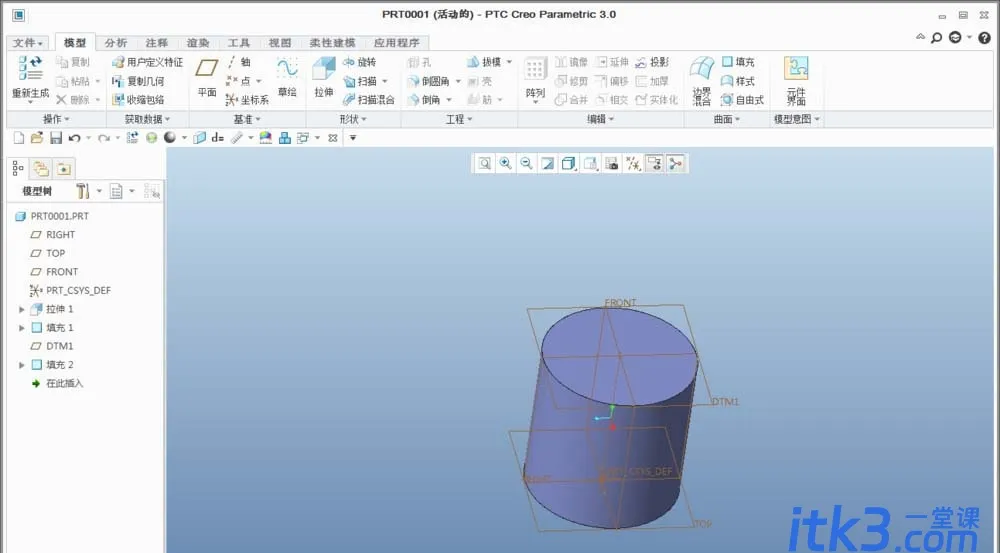Toggle datum display filters in graphics toolbar
1000x553 pixels.
point(633,164)
